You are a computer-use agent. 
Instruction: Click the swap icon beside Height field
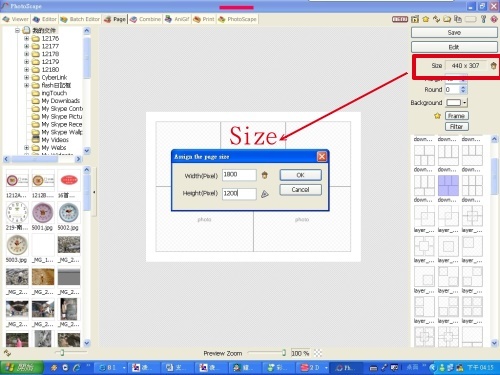pyautogui.click(x=265, y=194)
